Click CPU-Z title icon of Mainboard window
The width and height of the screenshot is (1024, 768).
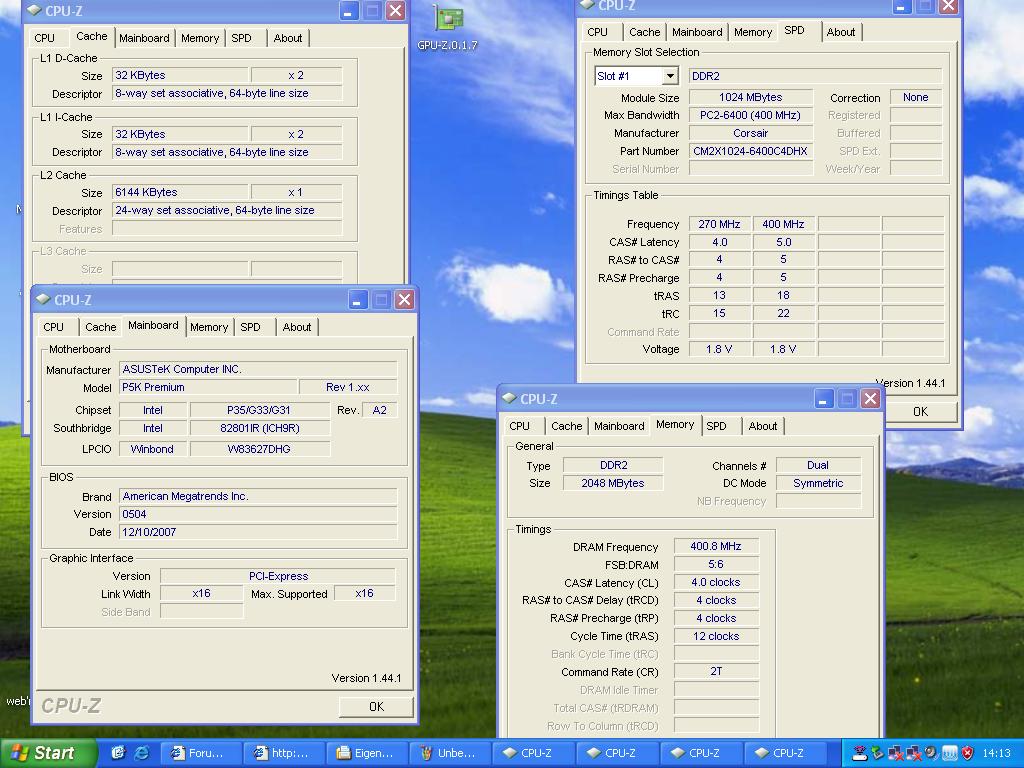pyautogui.click(x=43, y=299)
